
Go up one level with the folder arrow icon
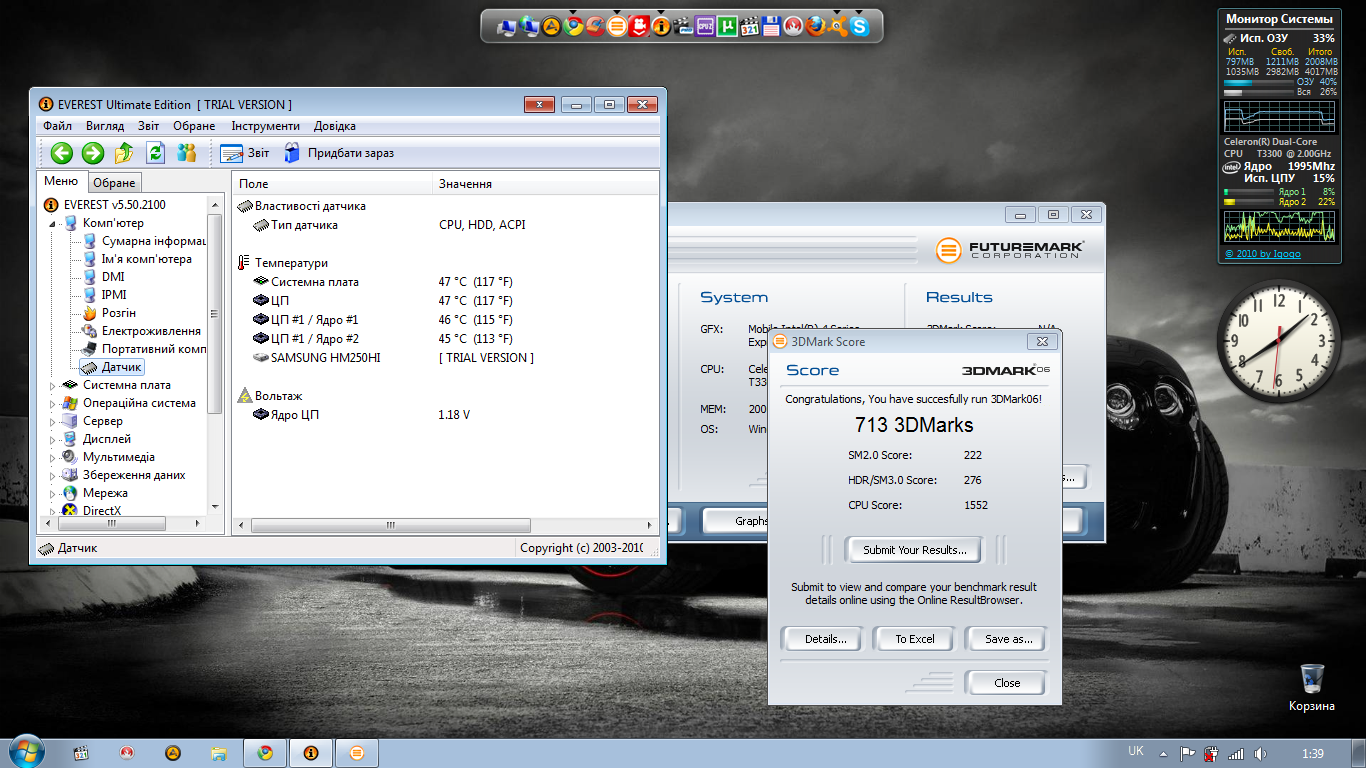pos(124,153)
